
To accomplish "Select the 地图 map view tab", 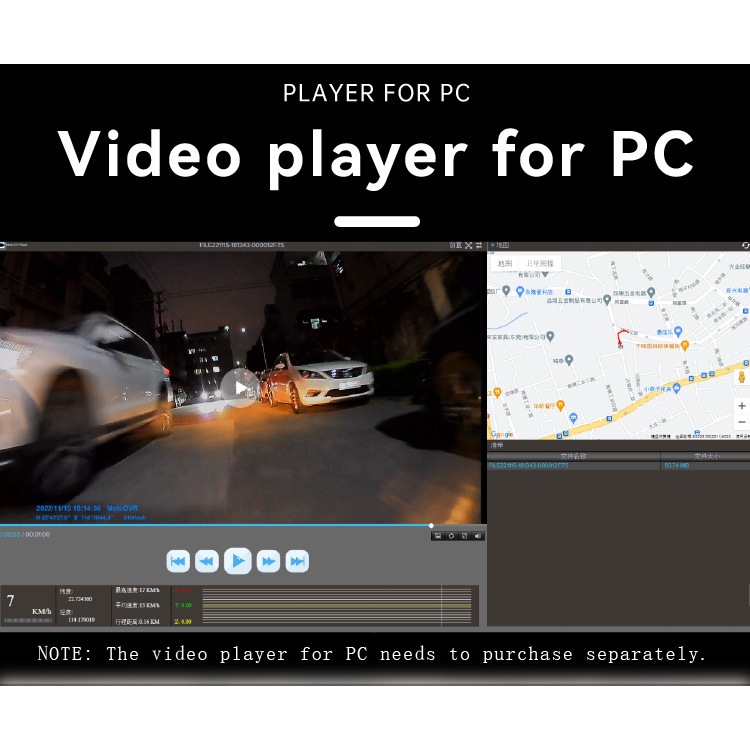I will (505, 264).
